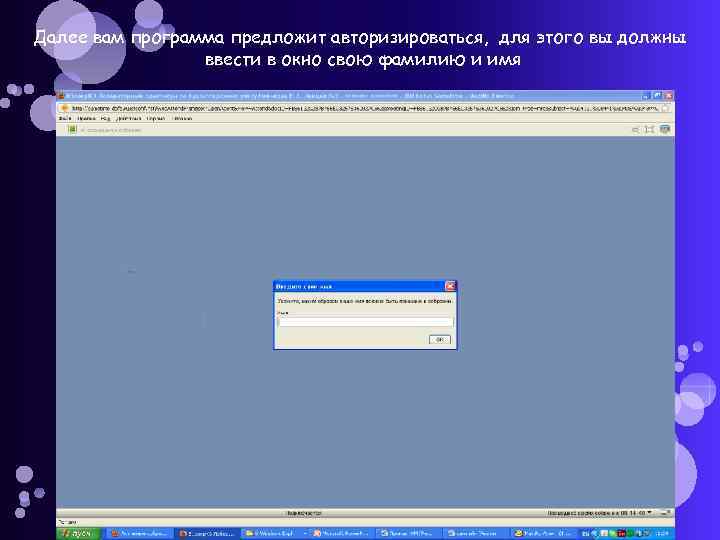Image resolution: width=720 pixels, height=540 pixels.
Task: Click the name input field in the dialog
Action: [366, 322]
